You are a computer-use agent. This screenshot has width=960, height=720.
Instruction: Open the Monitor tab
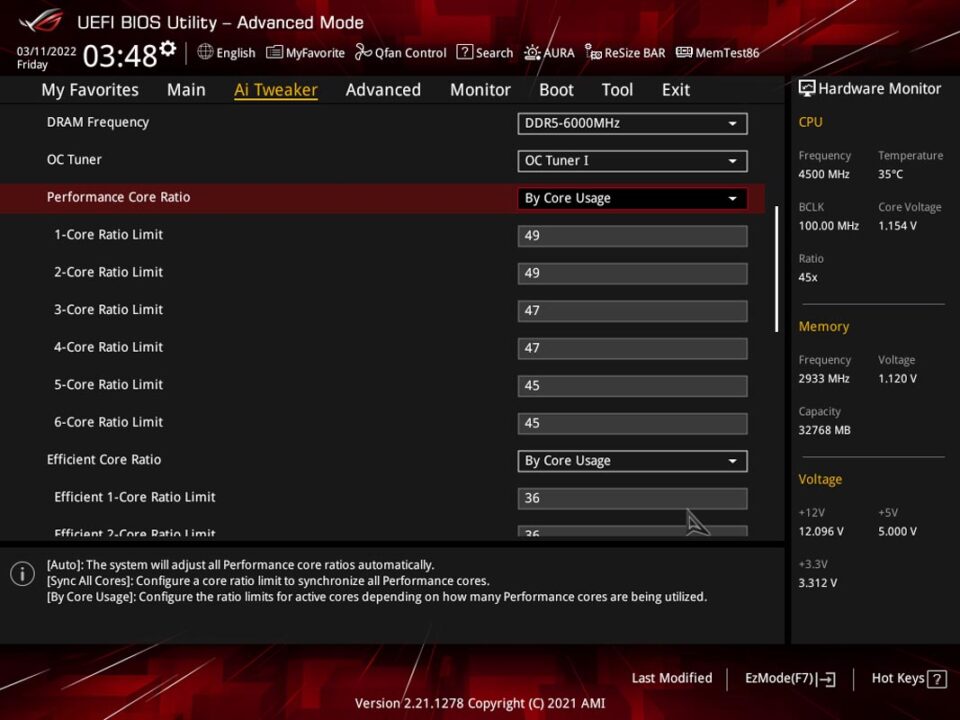tap(480, 90)
